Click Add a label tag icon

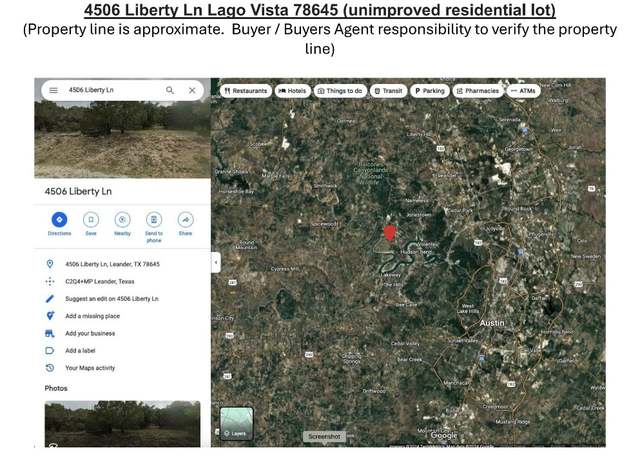click(x=50, y=351)
